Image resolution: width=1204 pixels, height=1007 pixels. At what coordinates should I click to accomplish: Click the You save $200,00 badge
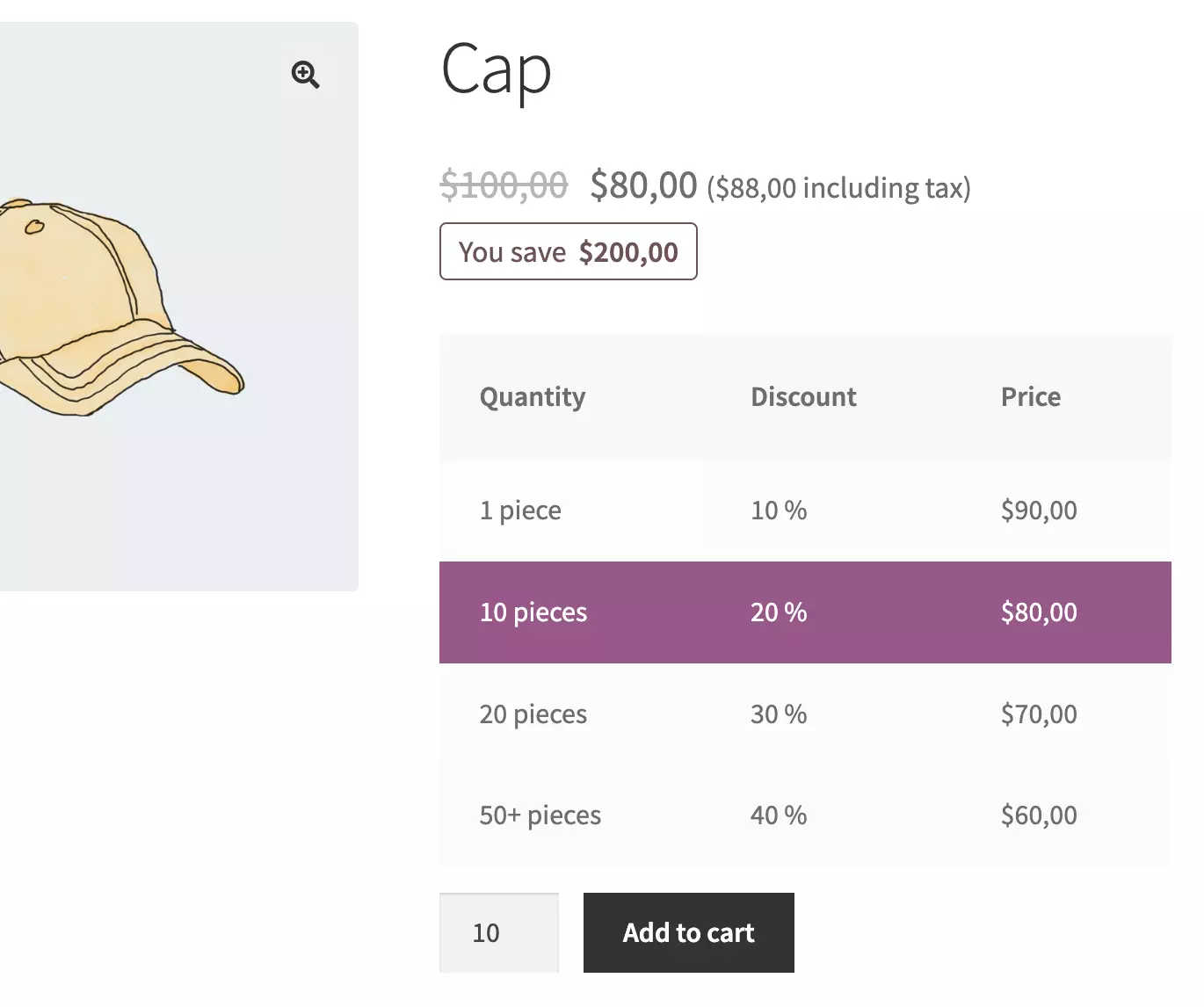coord(568,252)
